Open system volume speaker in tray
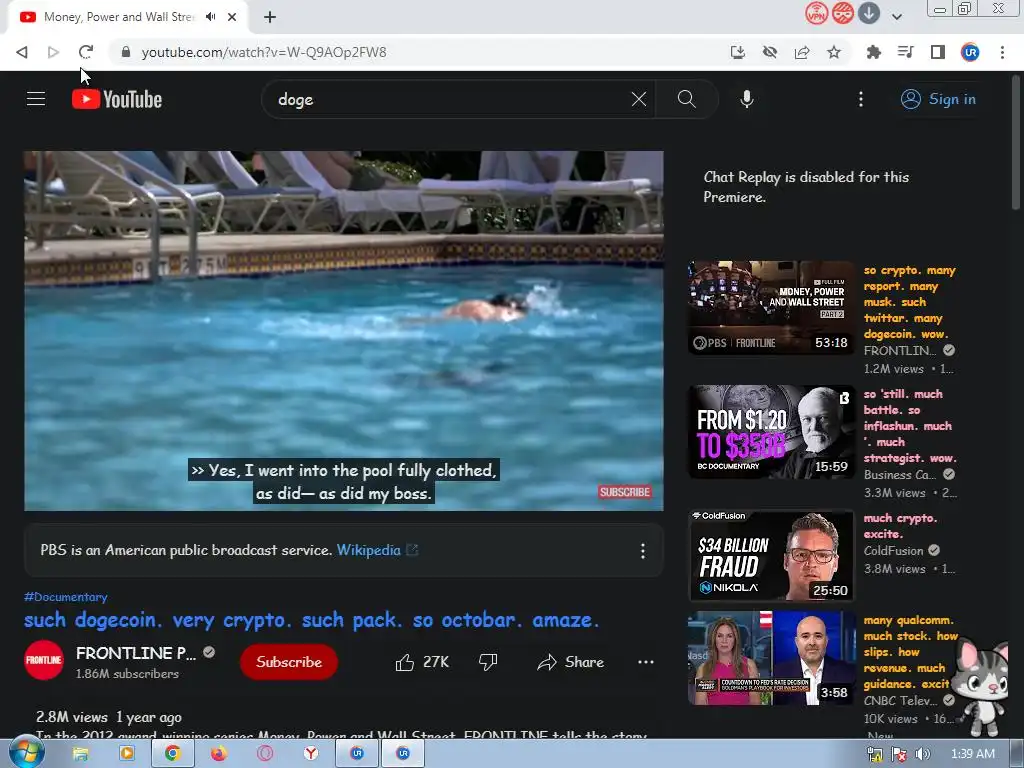 pyautogui.click(x=922, y=754)
